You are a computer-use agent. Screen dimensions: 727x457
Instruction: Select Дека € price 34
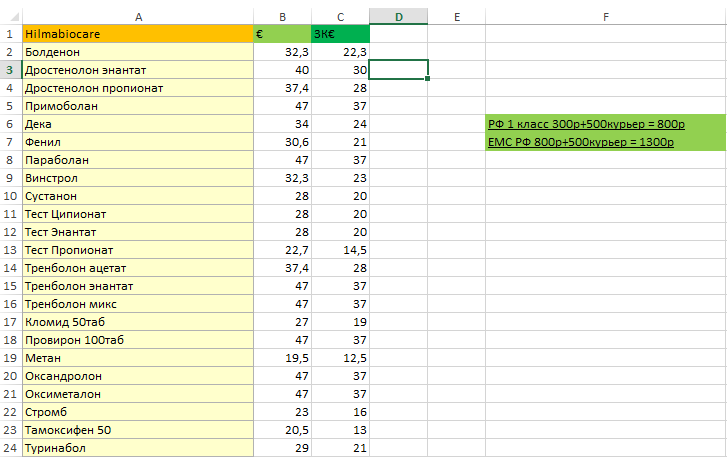[x=282, y=124]
